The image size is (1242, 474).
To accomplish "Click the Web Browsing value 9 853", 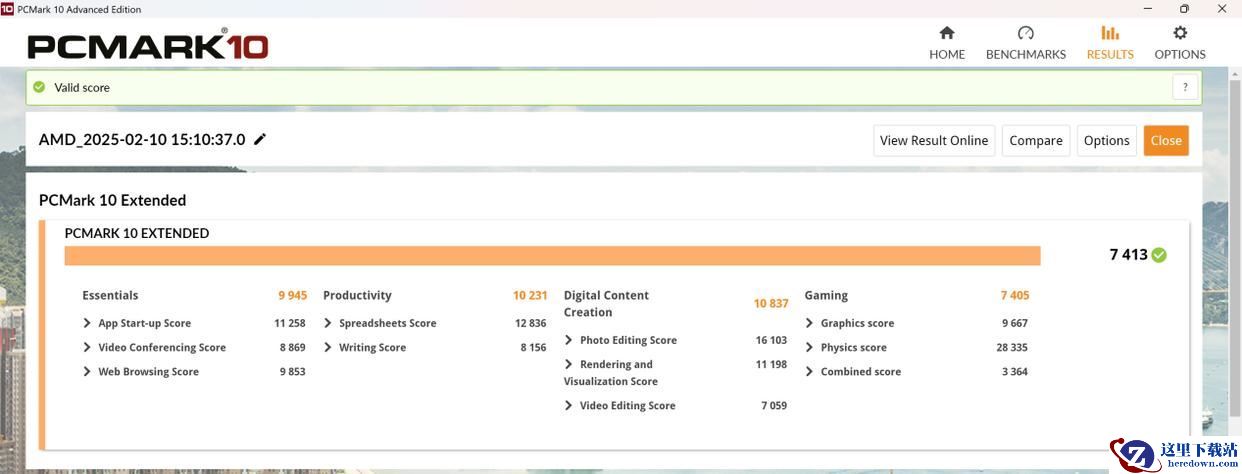I will pyautogui.click(x=293, y=371).
